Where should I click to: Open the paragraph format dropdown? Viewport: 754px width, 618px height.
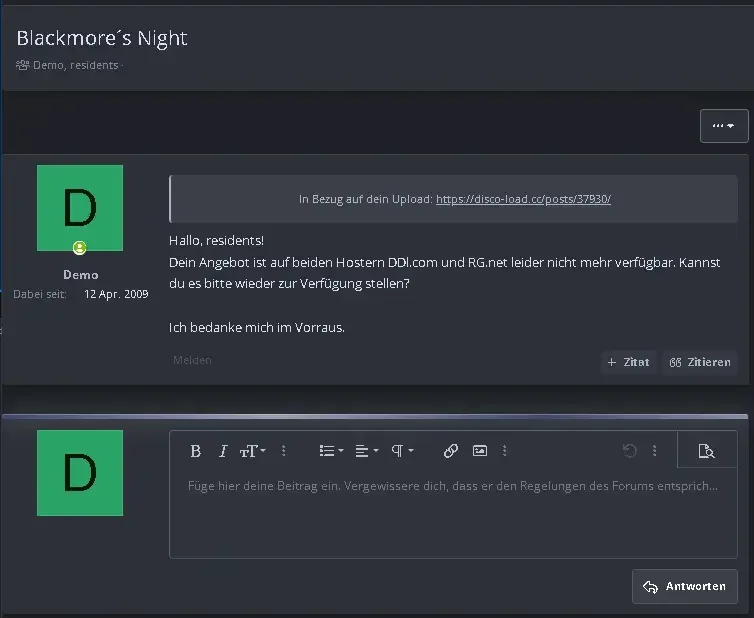(402, 451)
